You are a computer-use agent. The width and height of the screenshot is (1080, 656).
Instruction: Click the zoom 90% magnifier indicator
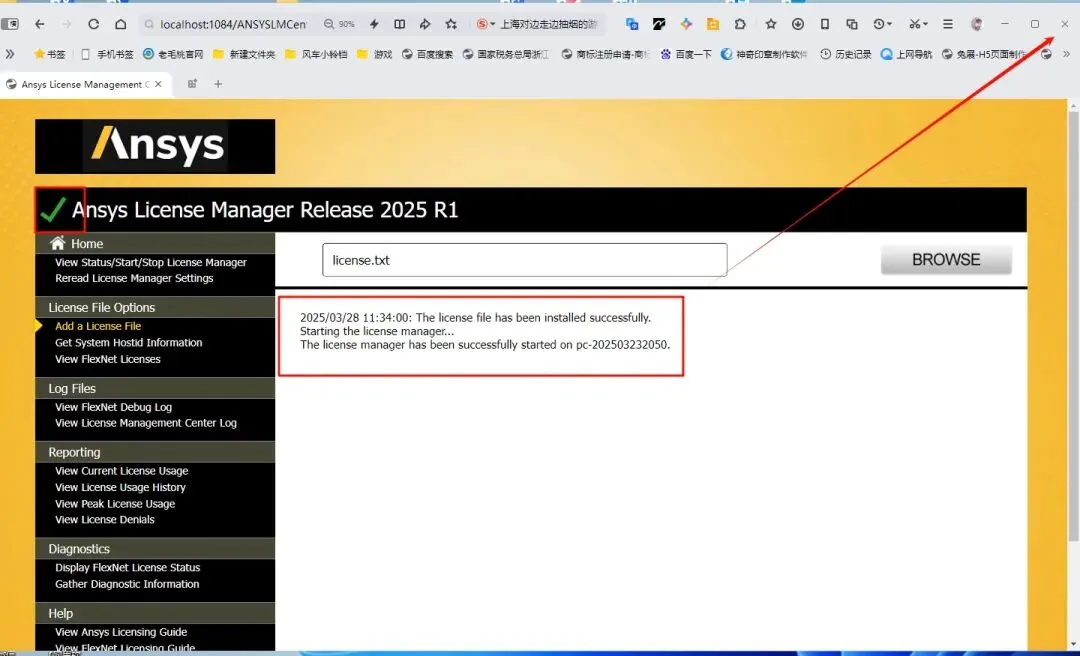coord(340,24)
